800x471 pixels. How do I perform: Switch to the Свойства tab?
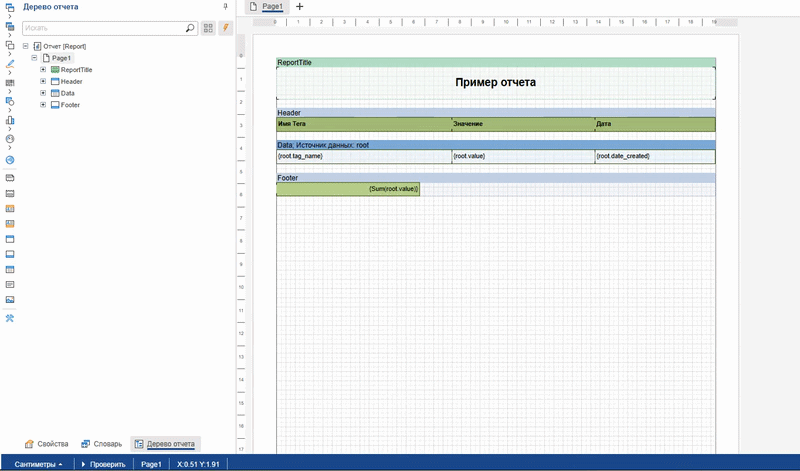tap(46, 444)
